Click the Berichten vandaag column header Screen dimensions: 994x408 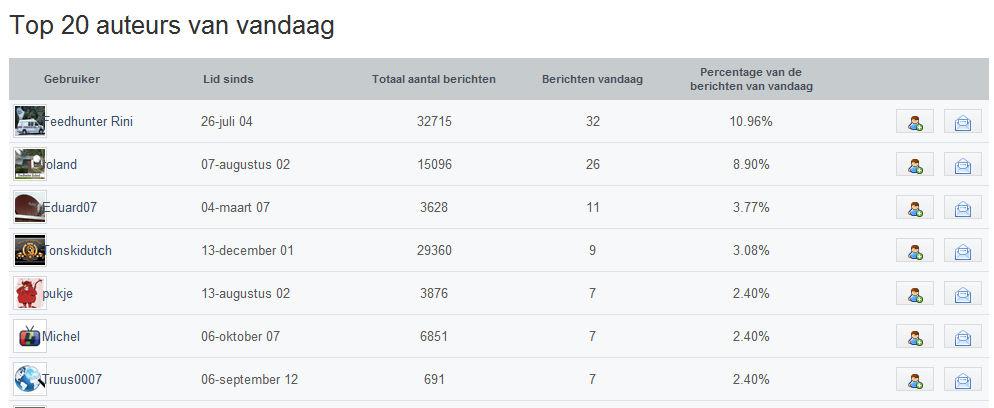click(592, 79)
